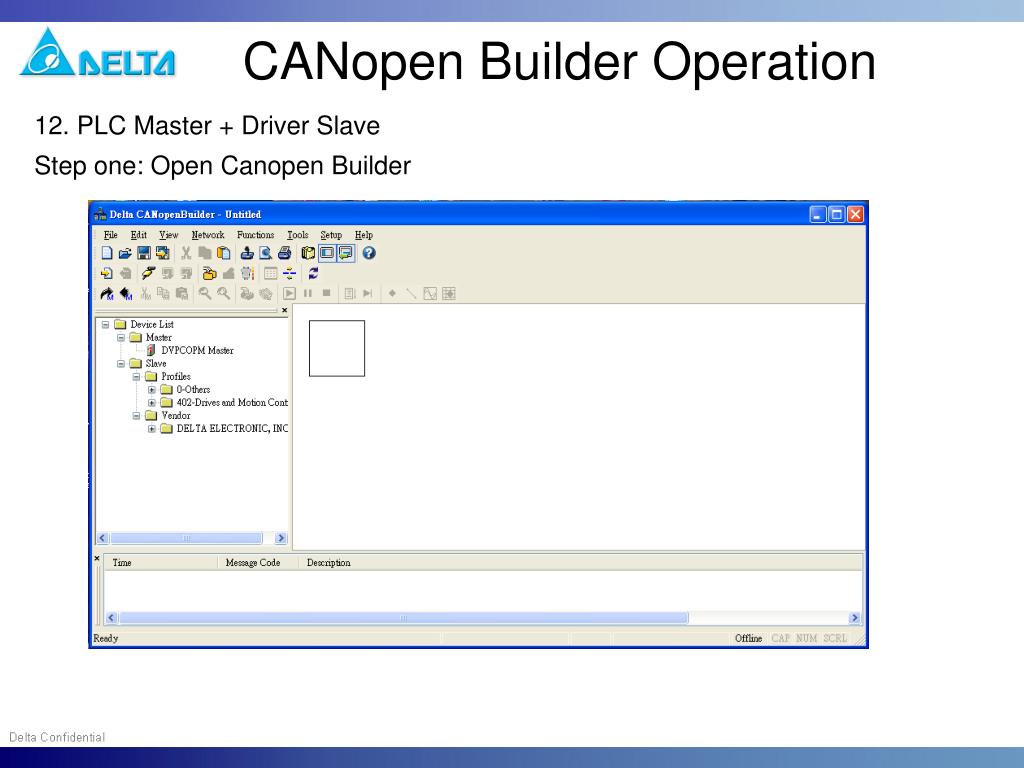
Task: Click the import page icon with yellow arrow
Action: pyautogui.click(x=107, y=274)
